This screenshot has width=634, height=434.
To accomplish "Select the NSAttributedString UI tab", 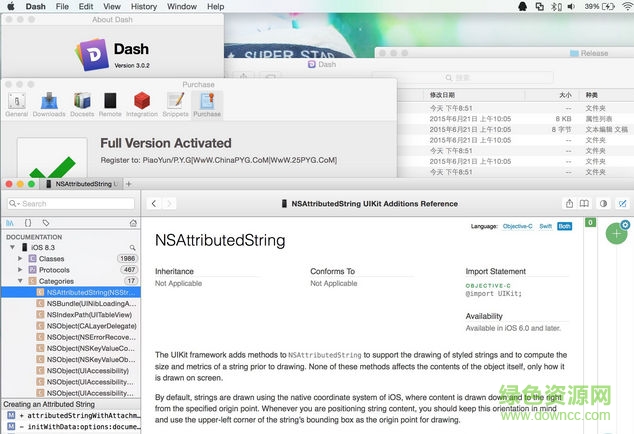I will tap(82, 184).
